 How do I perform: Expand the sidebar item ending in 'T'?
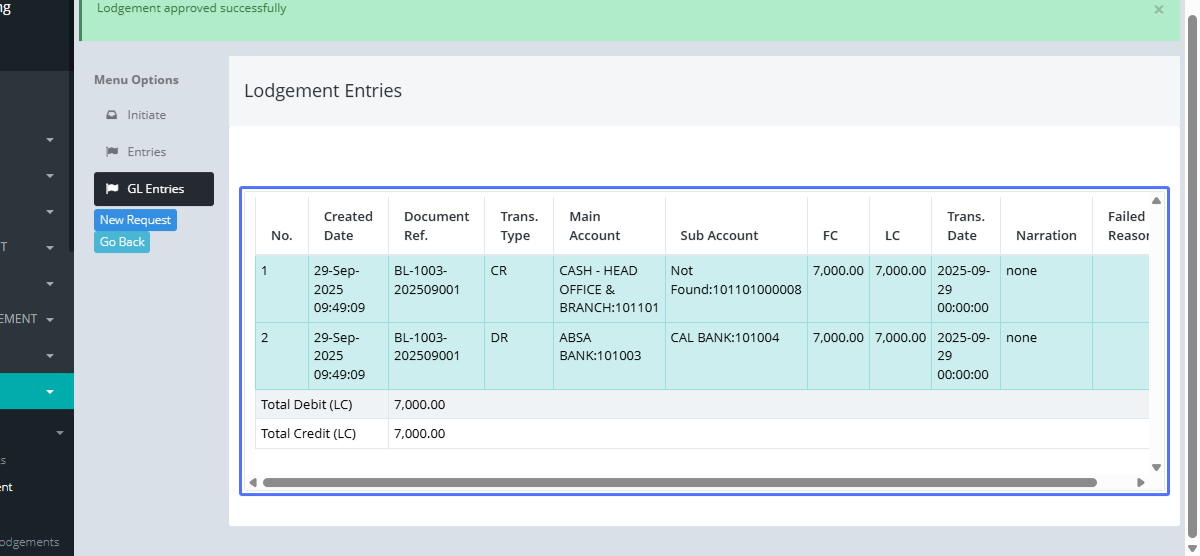[50, 248]
